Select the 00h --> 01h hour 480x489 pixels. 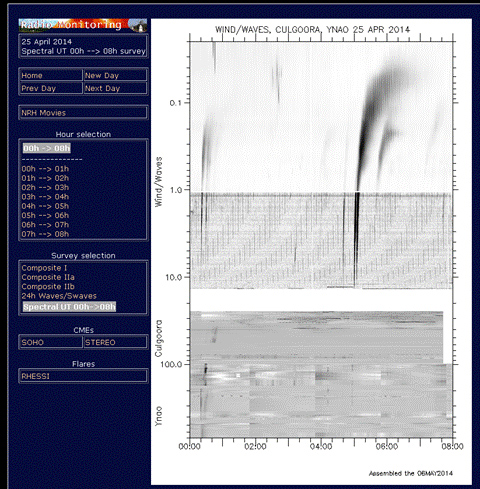[45, 169]
